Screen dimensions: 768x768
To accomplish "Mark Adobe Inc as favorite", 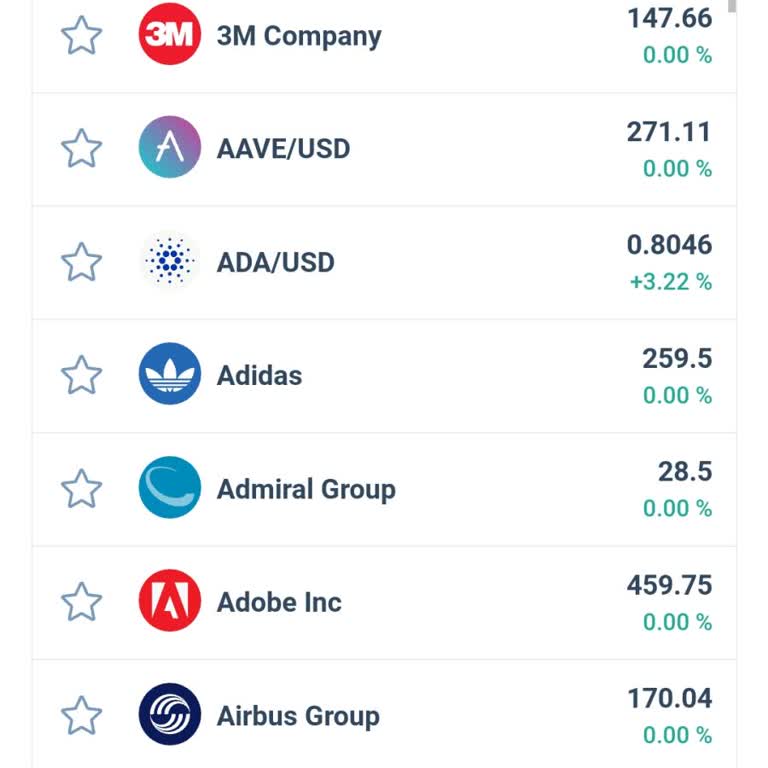I will click(82, 603).
